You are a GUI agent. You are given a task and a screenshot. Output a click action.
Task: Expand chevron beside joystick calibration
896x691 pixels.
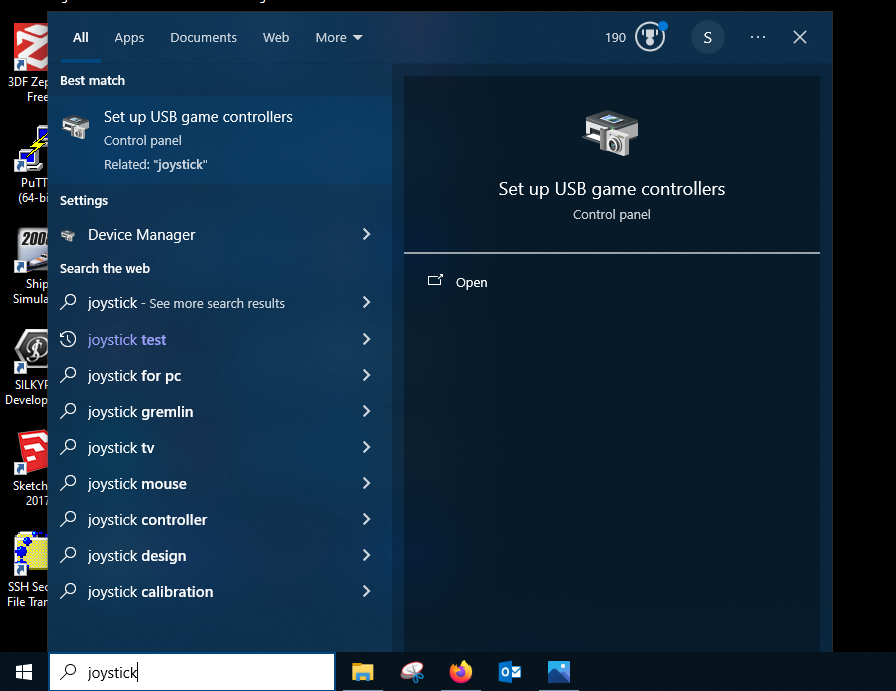[366, 592]
